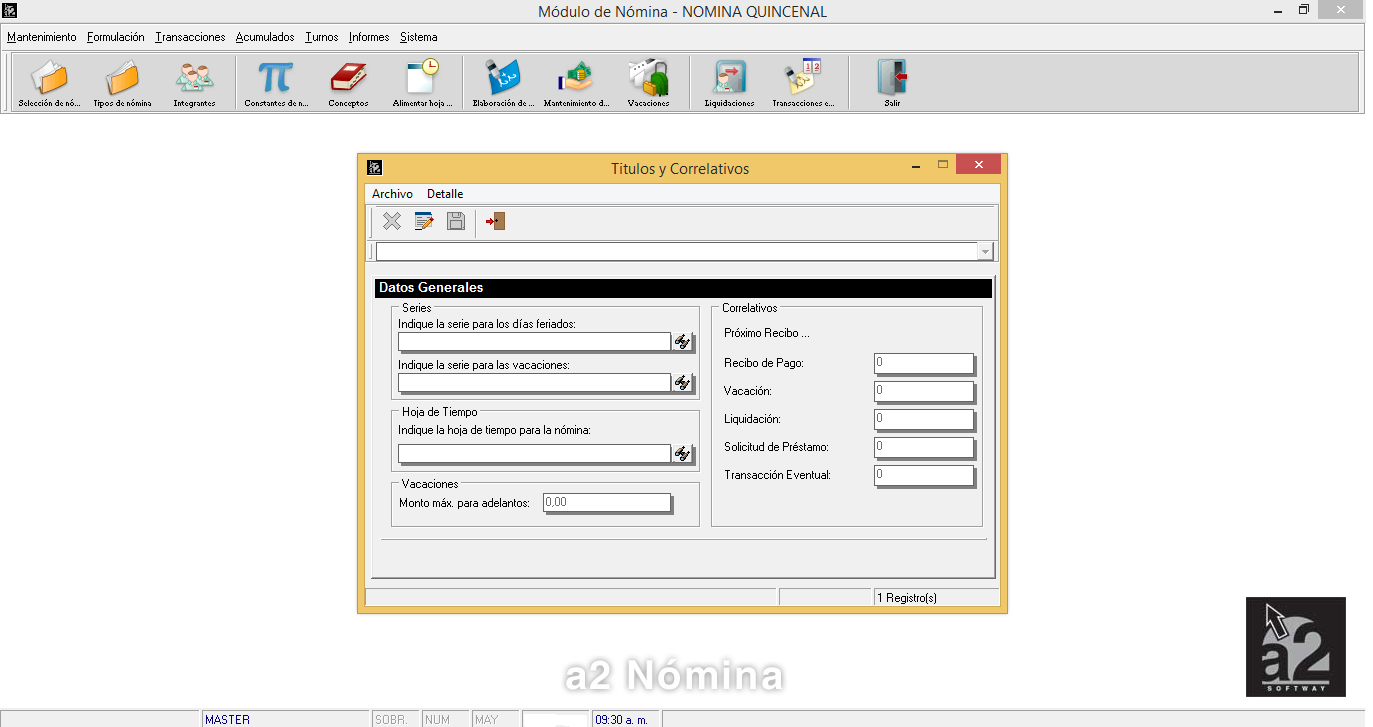Click search icon for vacaciones series

(682, 383)
